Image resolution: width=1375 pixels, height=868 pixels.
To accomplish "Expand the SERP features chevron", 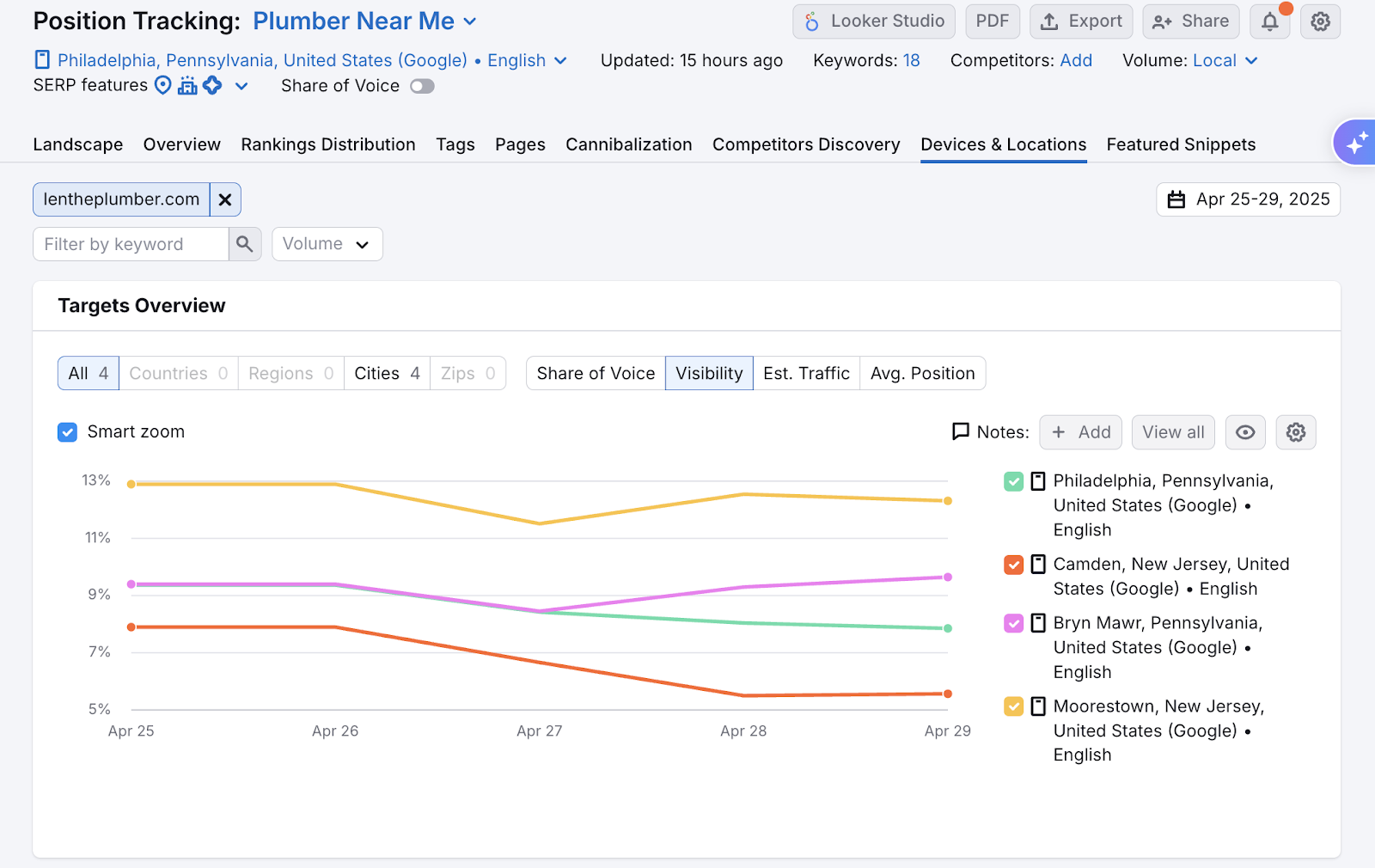I will [241, 86].
